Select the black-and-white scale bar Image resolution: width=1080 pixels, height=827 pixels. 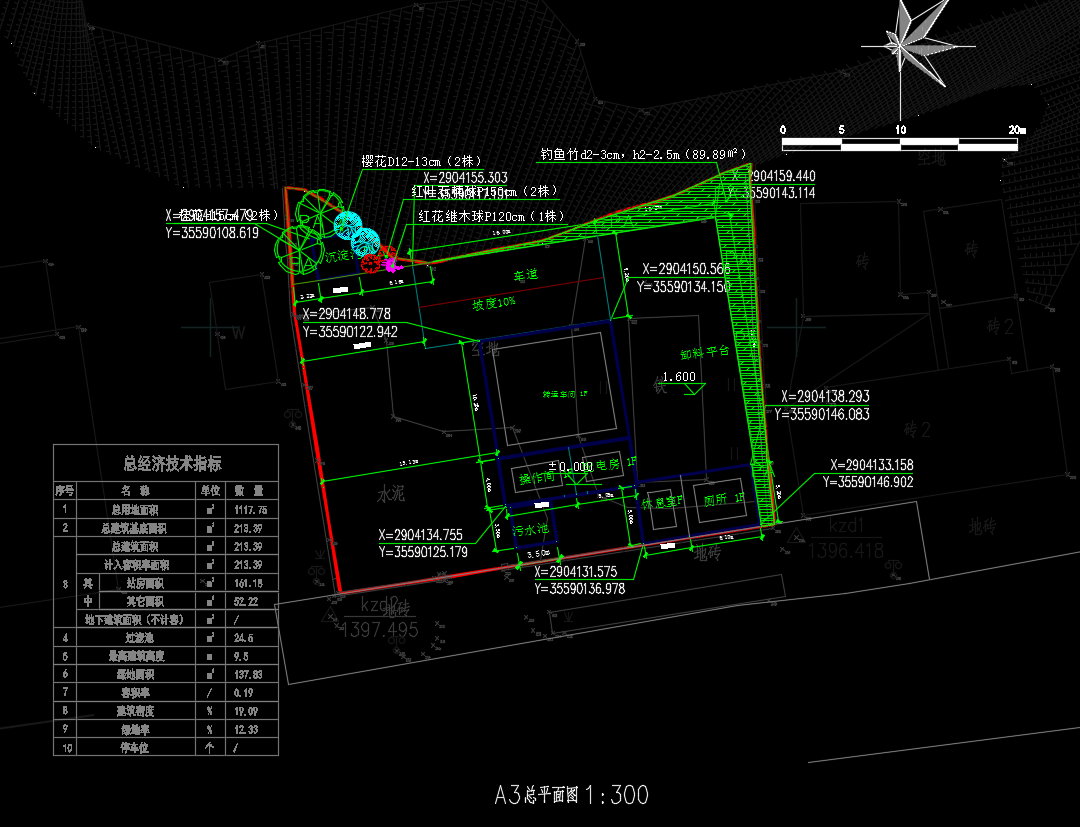[x=900, y=144]
